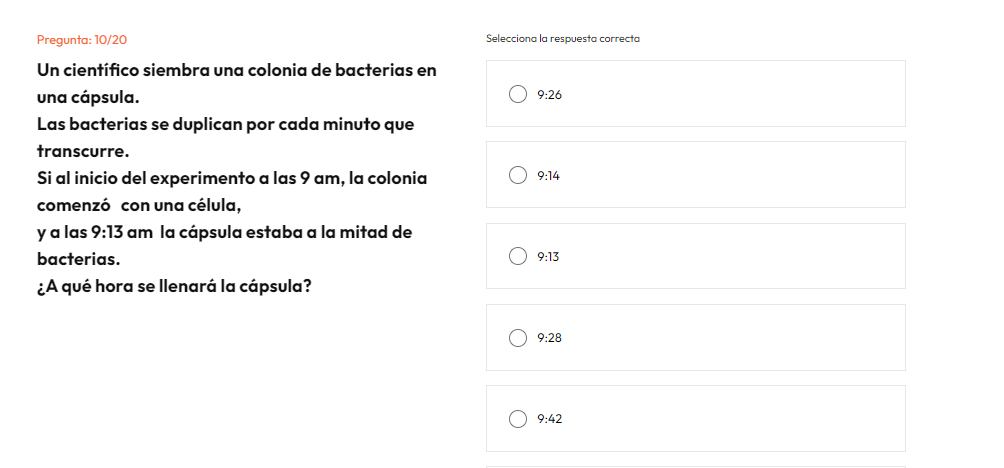The height and width of the screenshot is (468, 1004).
Task: Click the 'Las bacterias se duplican' sentence
Action: tap(225, 125)
